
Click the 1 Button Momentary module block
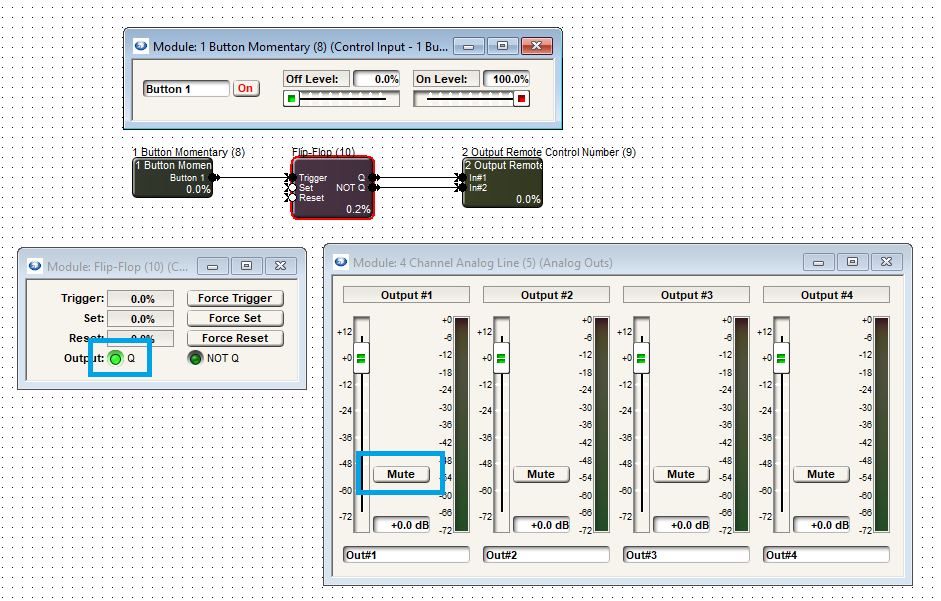point(172,178)
